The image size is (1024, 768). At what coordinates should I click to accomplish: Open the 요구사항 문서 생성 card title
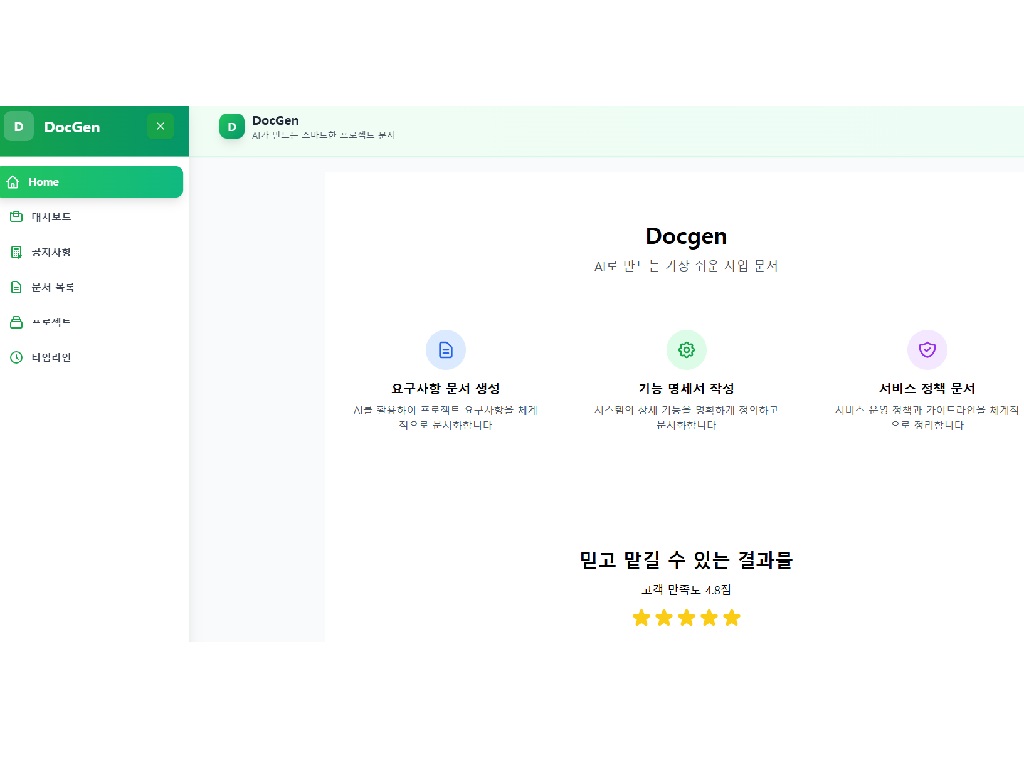click(x=446, y=388)
